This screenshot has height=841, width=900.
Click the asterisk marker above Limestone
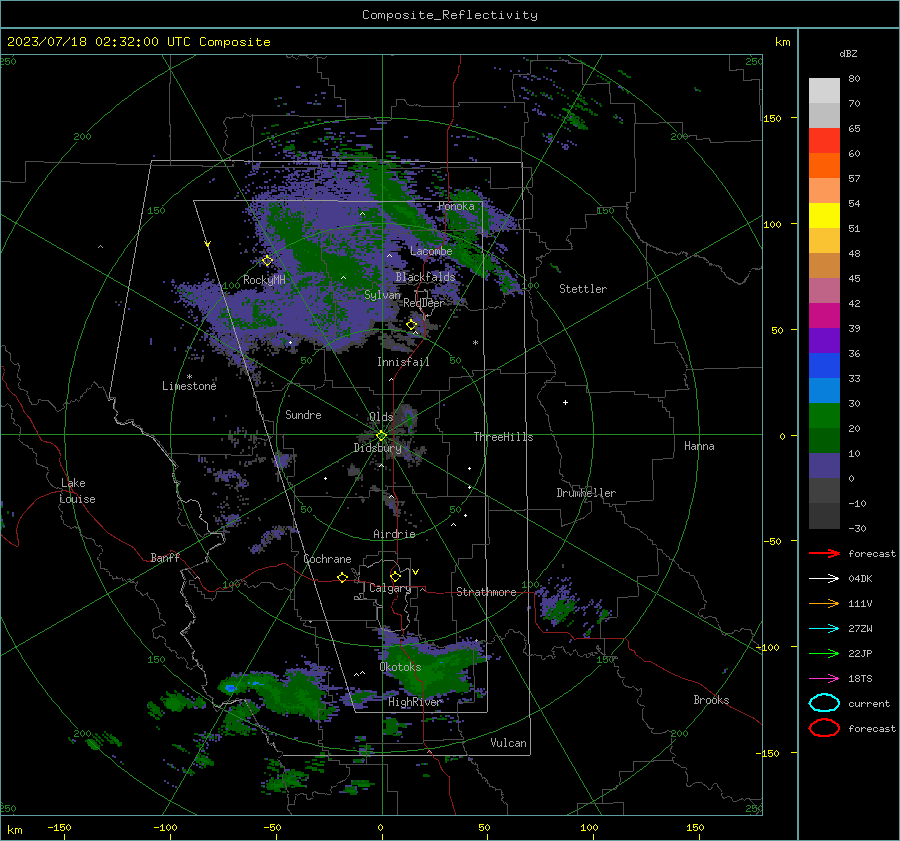189,377
